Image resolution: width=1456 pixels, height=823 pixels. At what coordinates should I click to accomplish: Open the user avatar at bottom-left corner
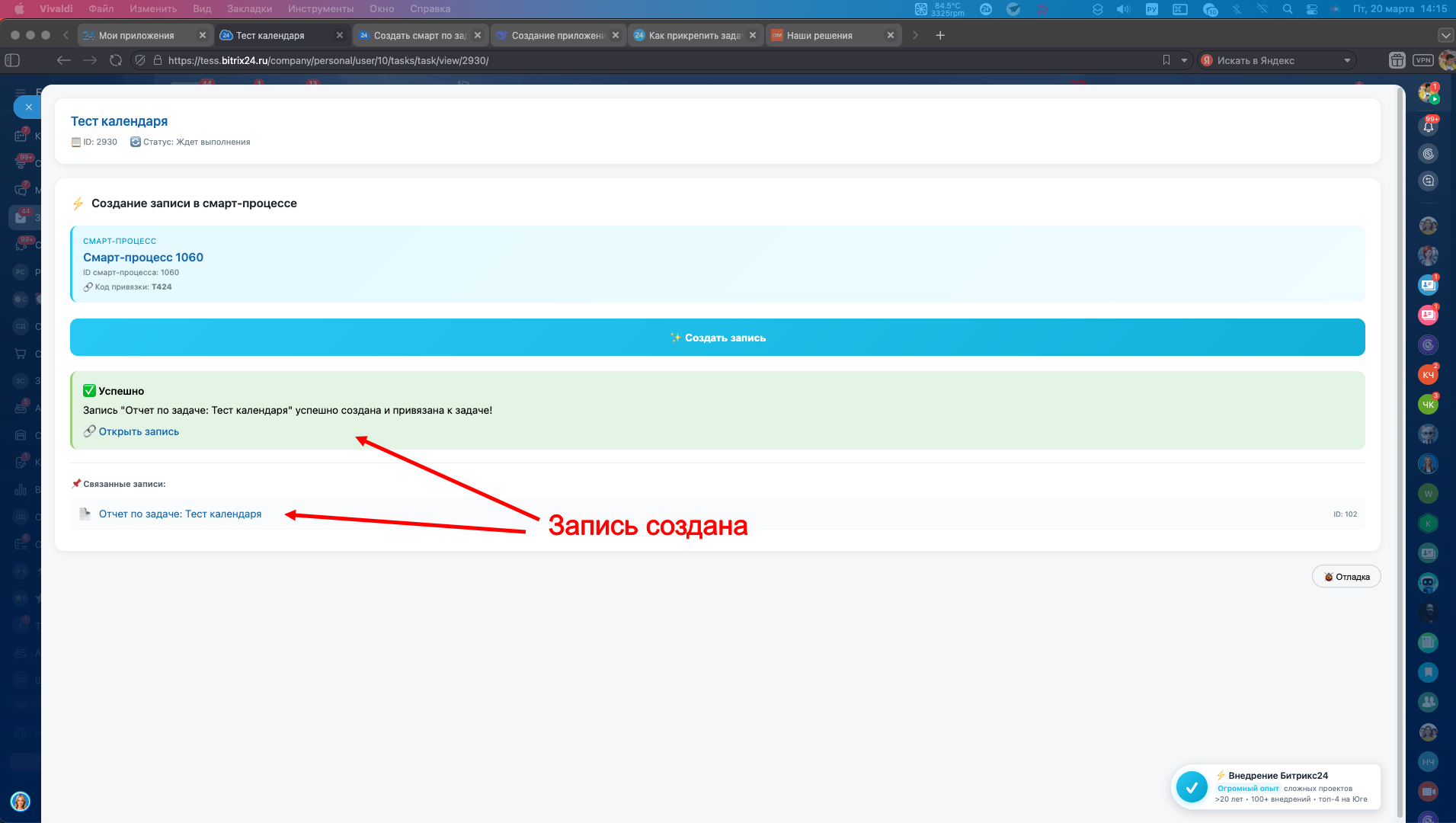tap(21, 802)
